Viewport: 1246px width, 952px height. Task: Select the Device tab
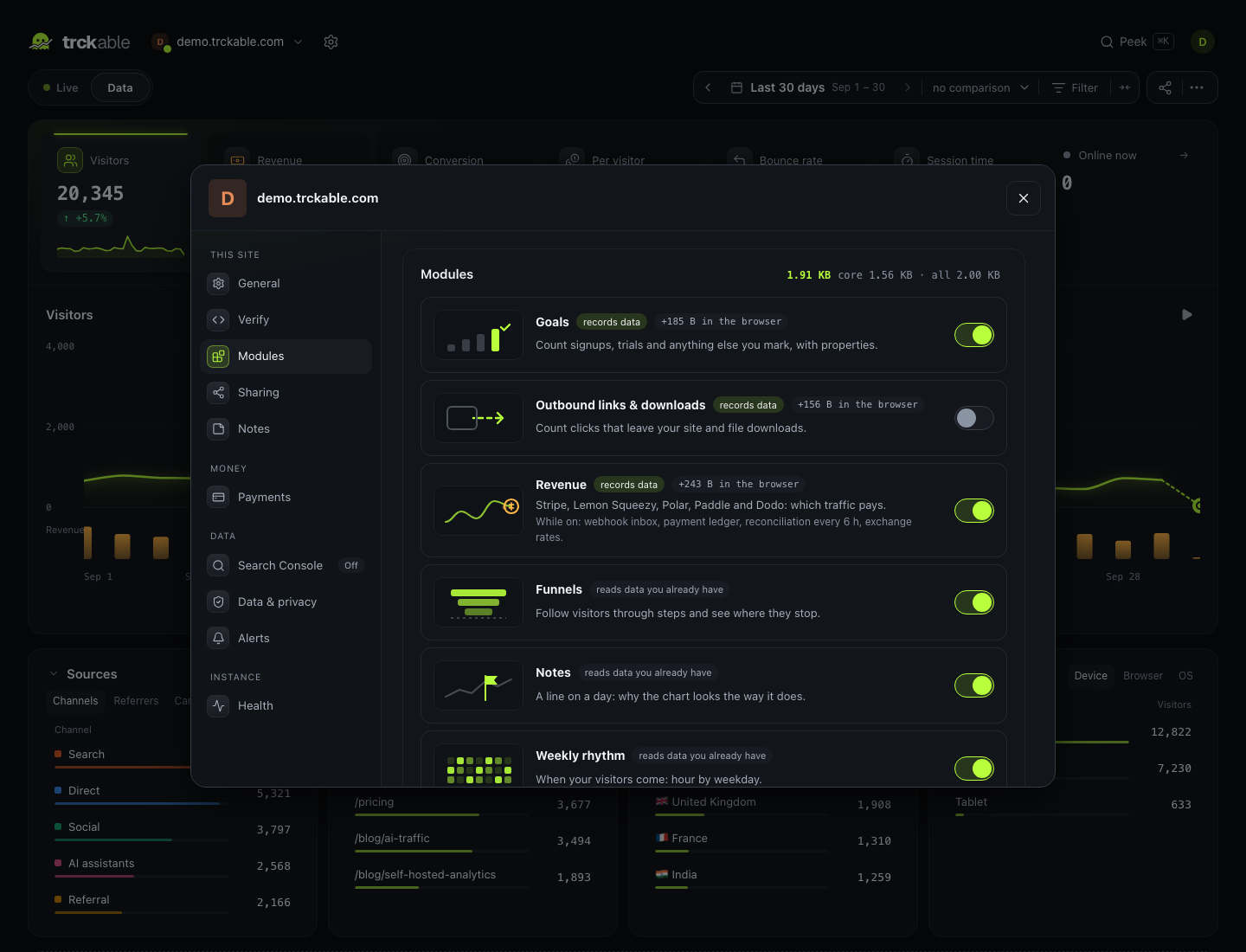tap(1091, 676)
